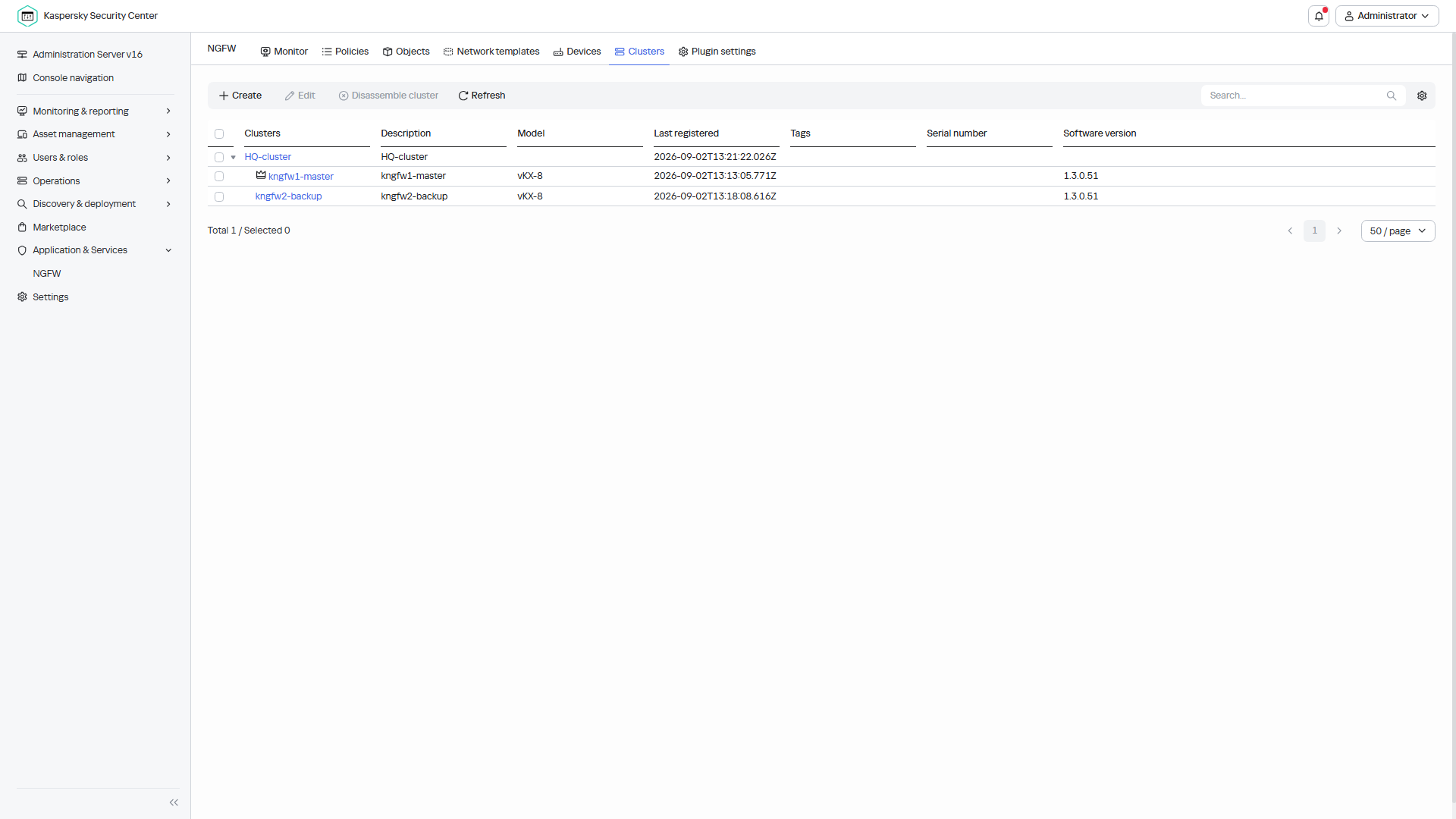Toggle the select-all clusters checkbox
This screenshot has width=1456, height=819.
coord(219,134)
